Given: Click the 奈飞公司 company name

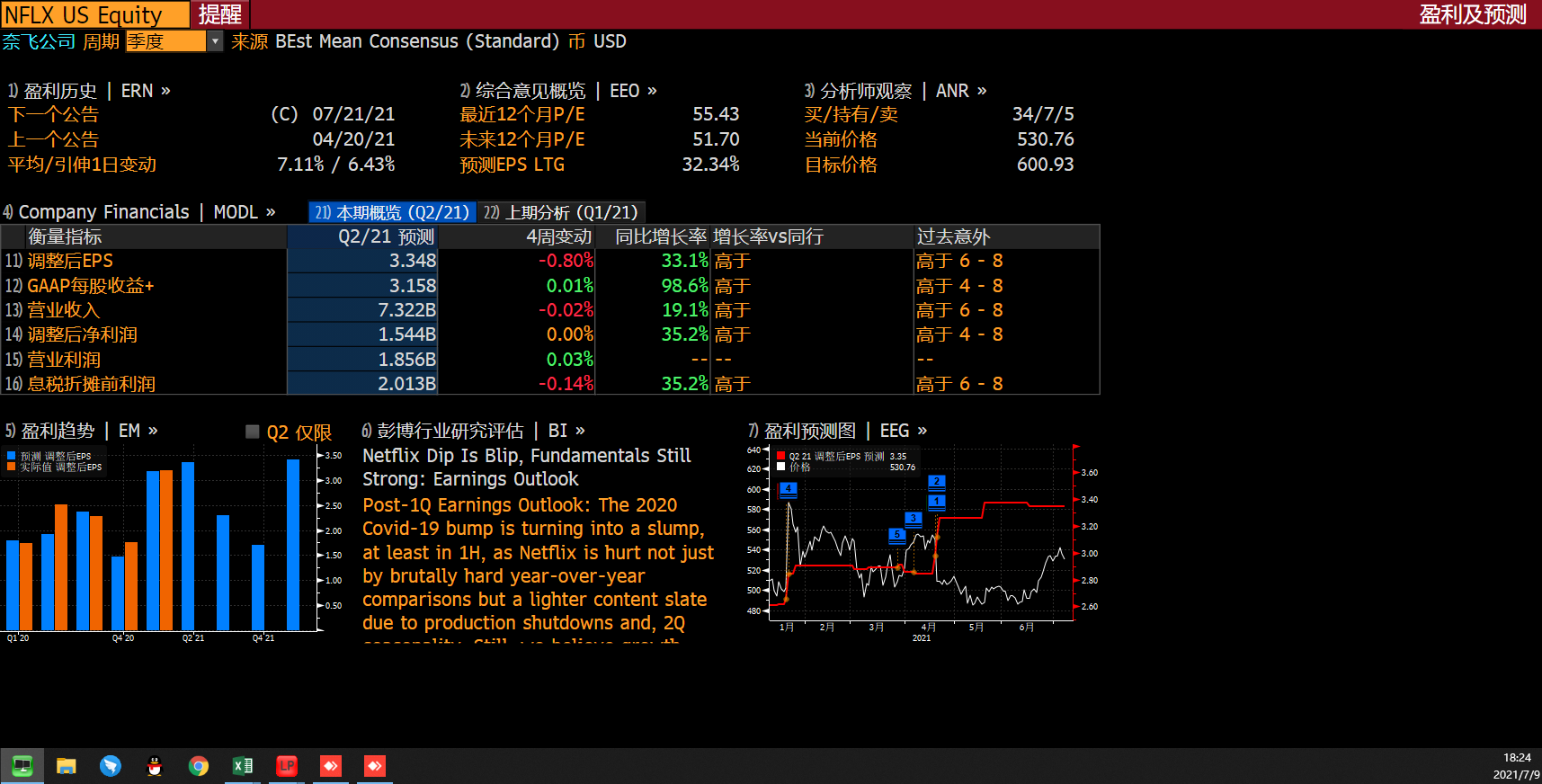Looking at the screenshot, I should tap(39, 41).
